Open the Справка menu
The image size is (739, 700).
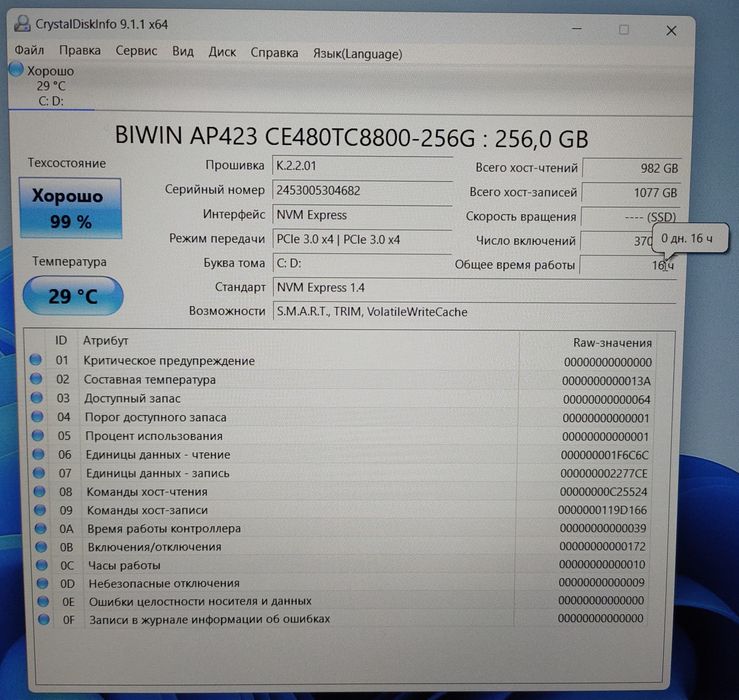(274, 53)
